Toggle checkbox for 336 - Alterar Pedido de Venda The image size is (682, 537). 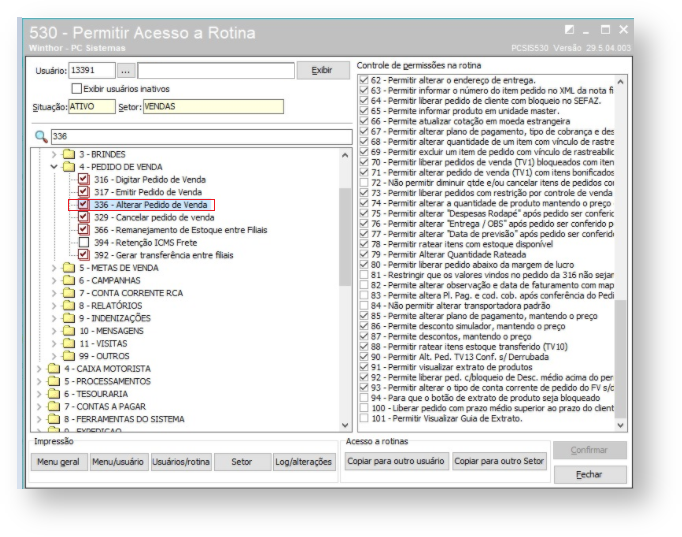pos(84,204)
